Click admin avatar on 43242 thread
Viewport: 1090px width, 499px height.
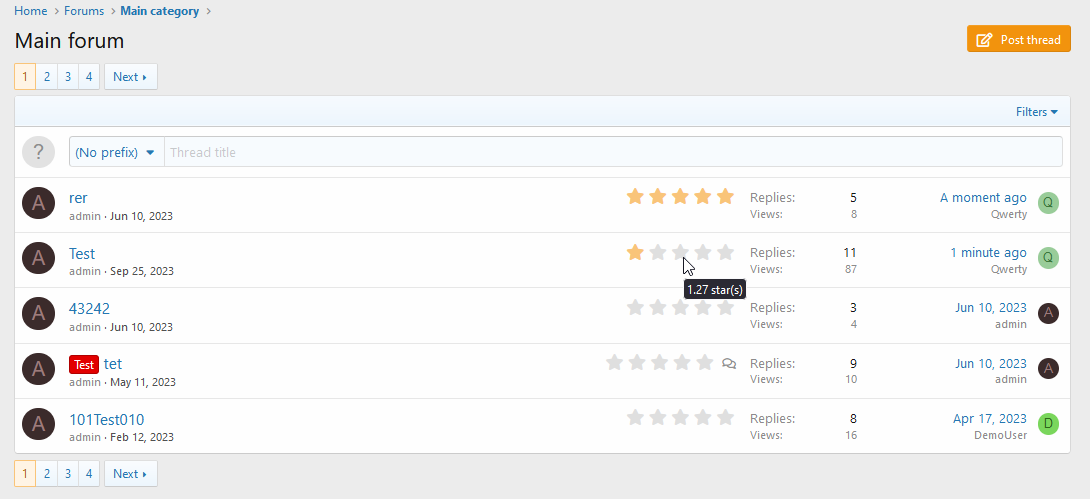[38, 313]
